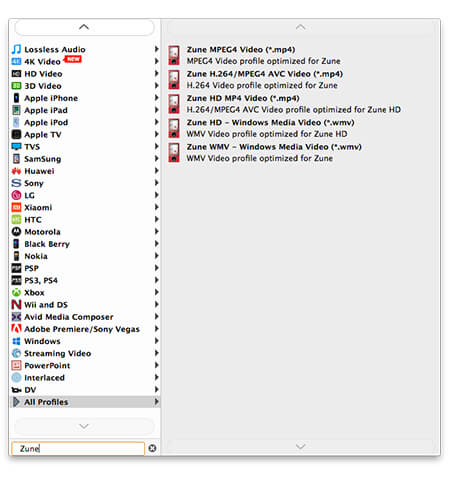Click the PSP console icon
Image resolution: width=449 pixels, height=482 pixels.
pyautogui.click(x=16, y=268)
